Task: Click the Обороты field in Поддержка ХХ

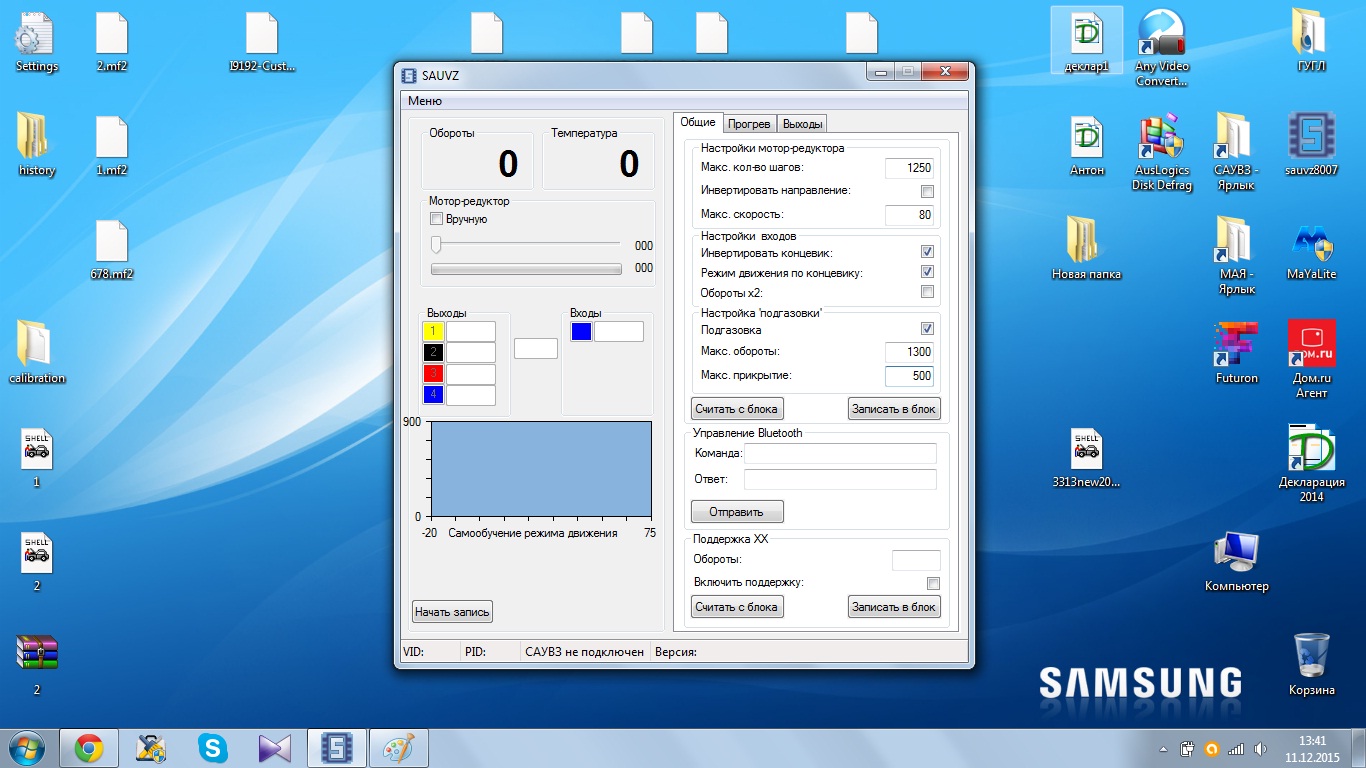Action: tap(916, 560)
